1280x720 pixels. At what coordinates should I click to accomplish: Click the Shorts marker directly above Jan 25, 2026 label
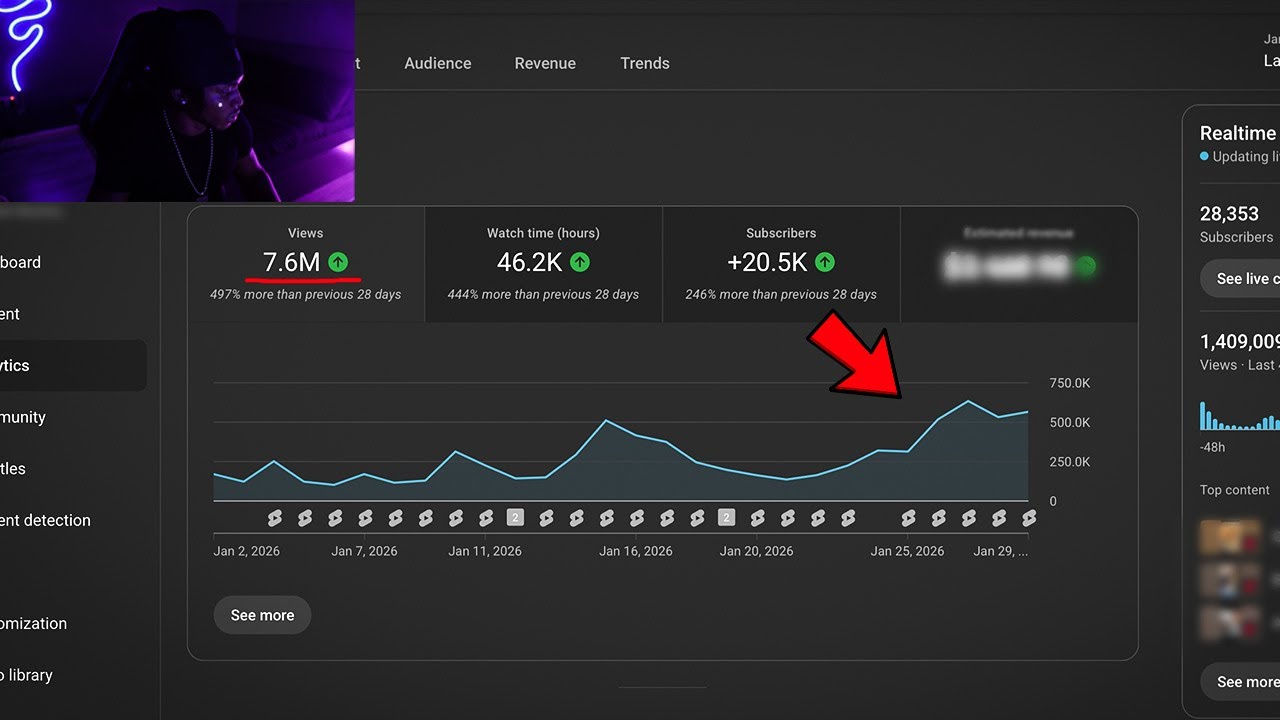coord(908,517)
